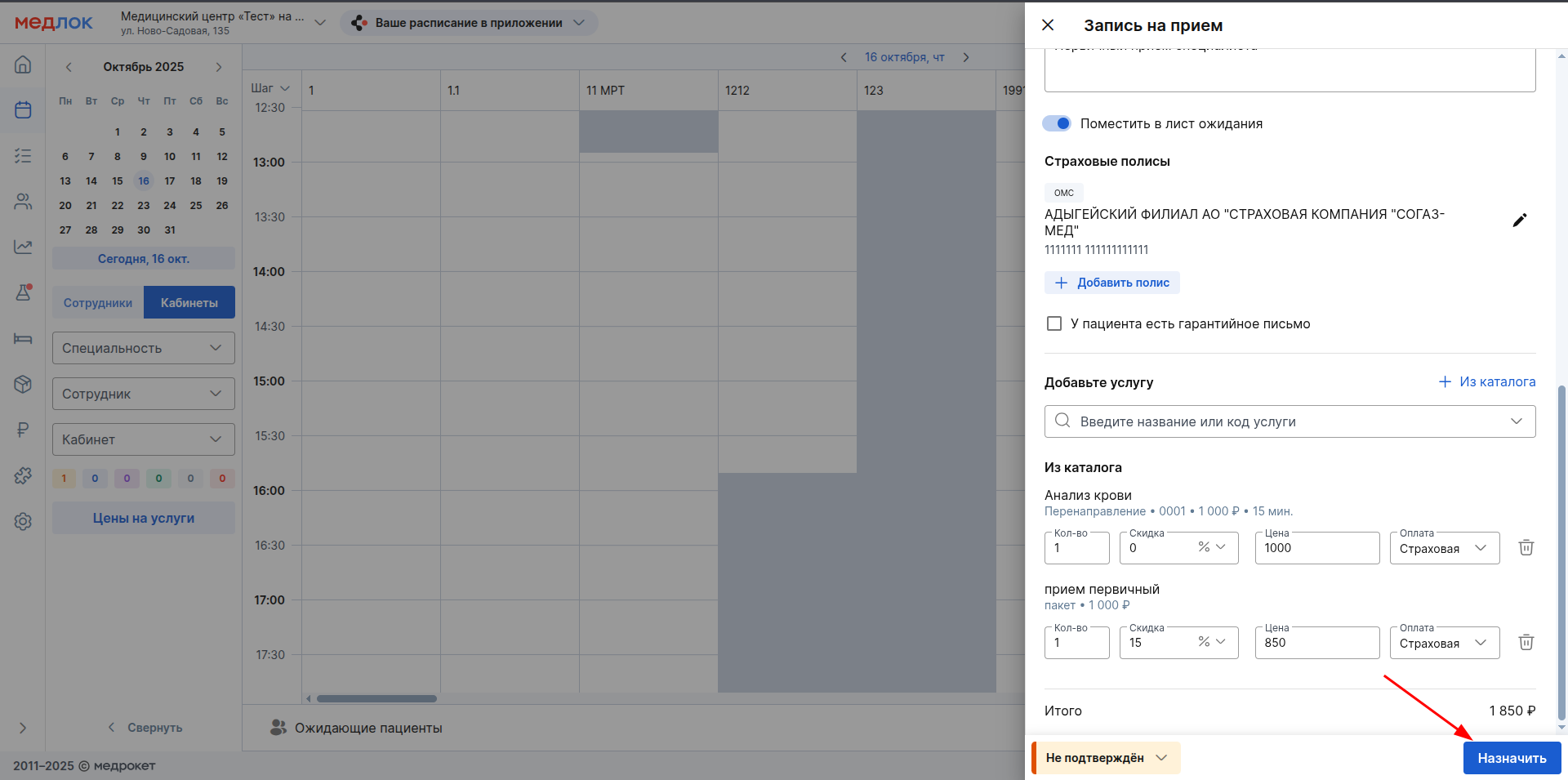Click the laboratory flask icon

23,292
